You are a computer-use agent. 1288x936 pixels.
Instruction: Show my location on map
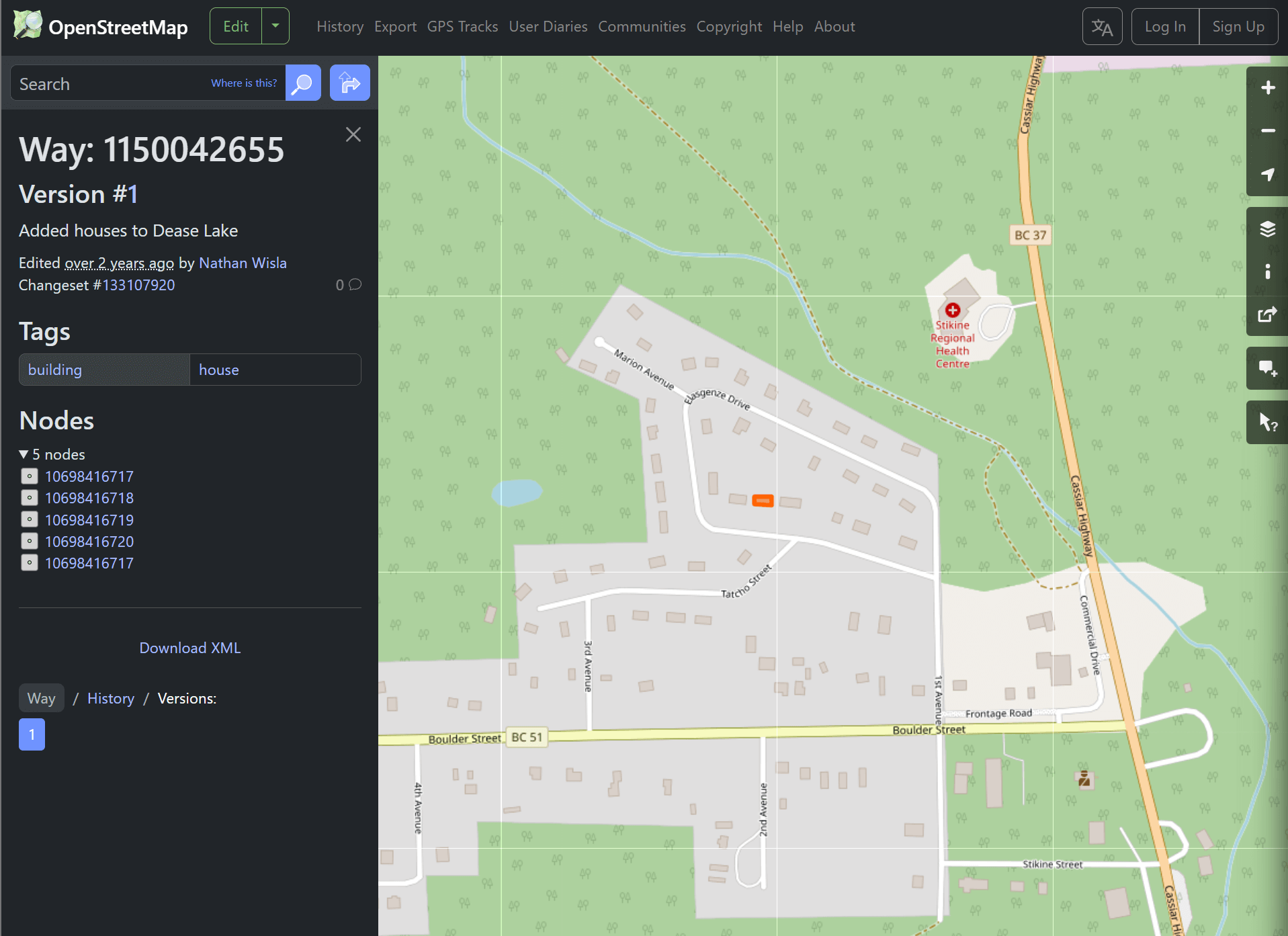pyautogui.click(x=1267, y=174)
